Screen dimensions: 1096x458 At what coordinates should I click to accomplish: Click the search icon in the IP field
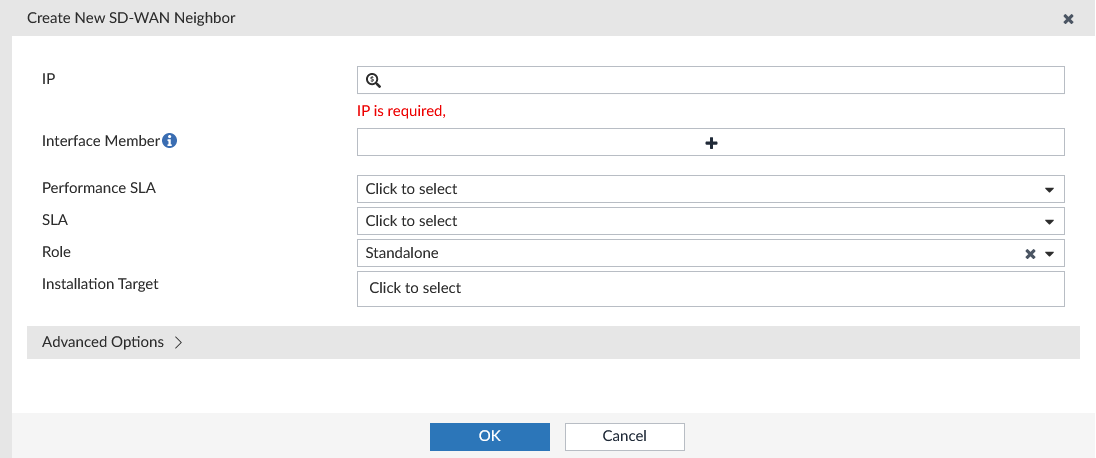(373, 81)
